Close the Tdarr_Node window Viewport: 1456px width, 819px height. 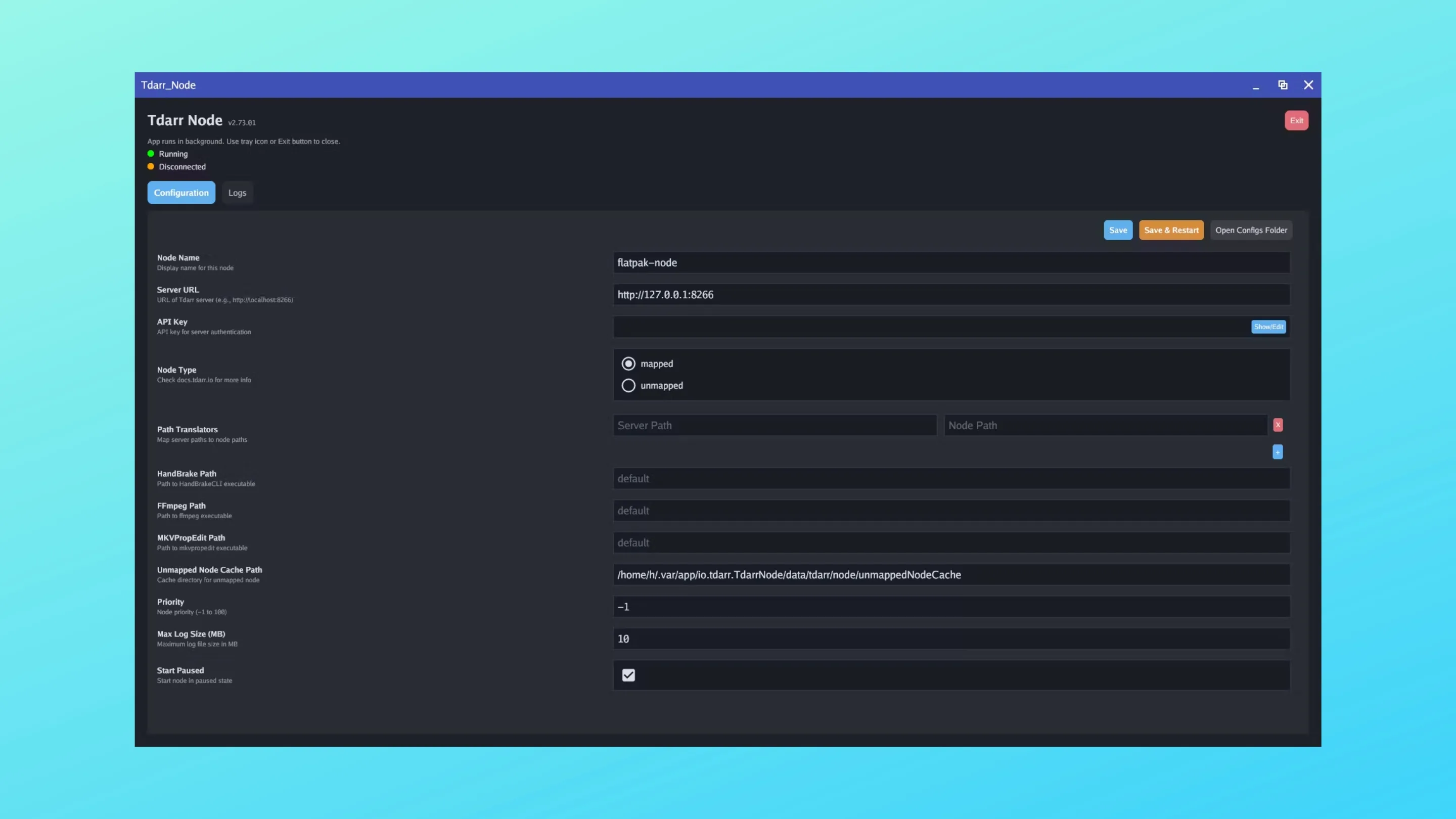point(1308,85)
